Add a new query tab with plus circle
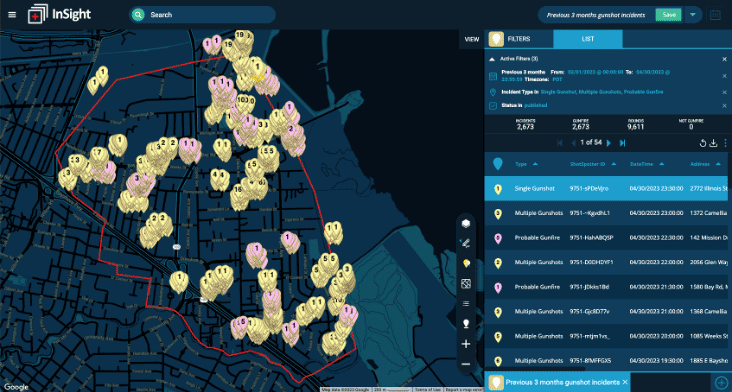The width and height of the screenshot is (732, 392). coord(720,382)
